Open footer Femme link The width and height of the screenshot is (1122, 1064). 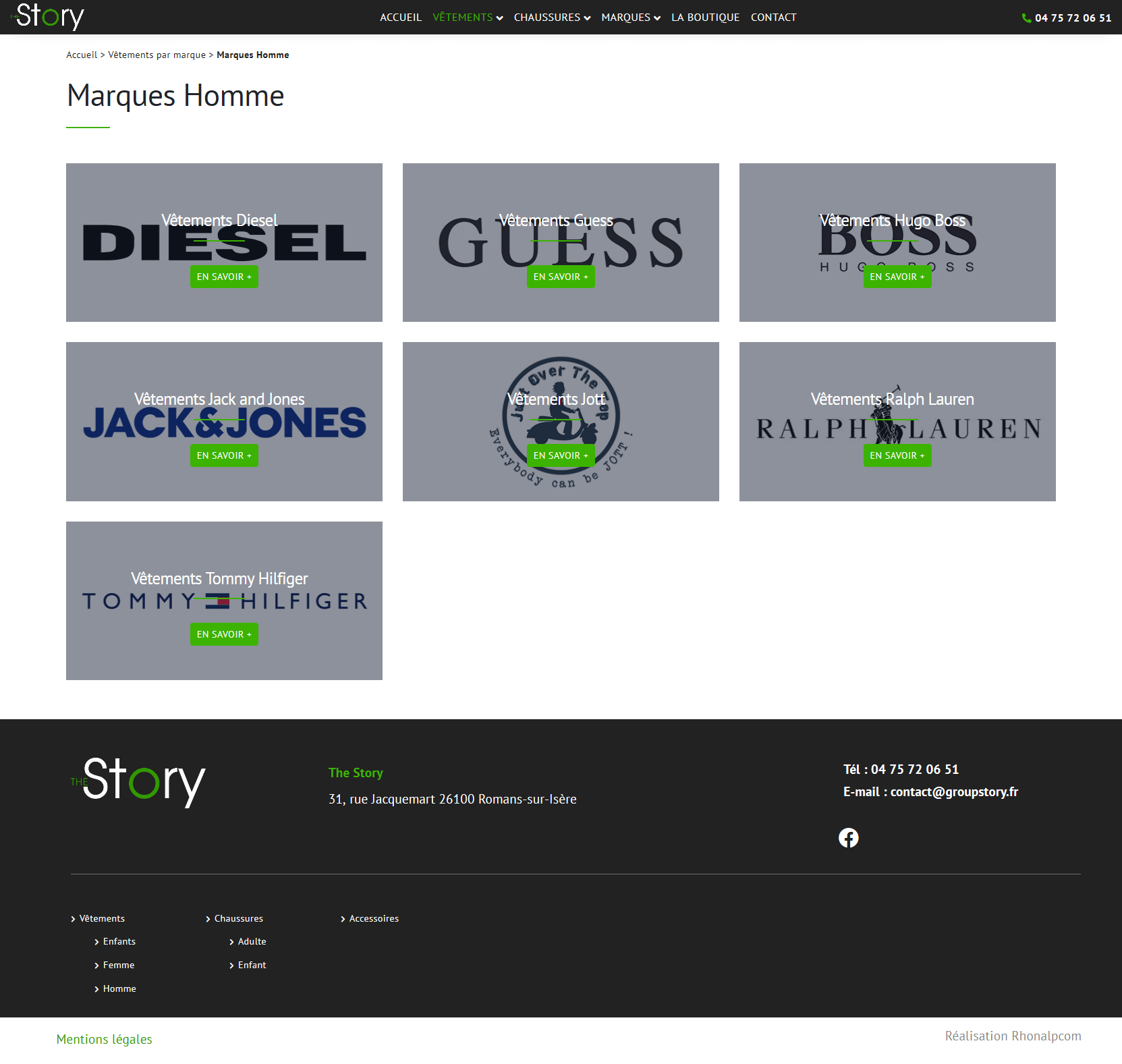119,965
